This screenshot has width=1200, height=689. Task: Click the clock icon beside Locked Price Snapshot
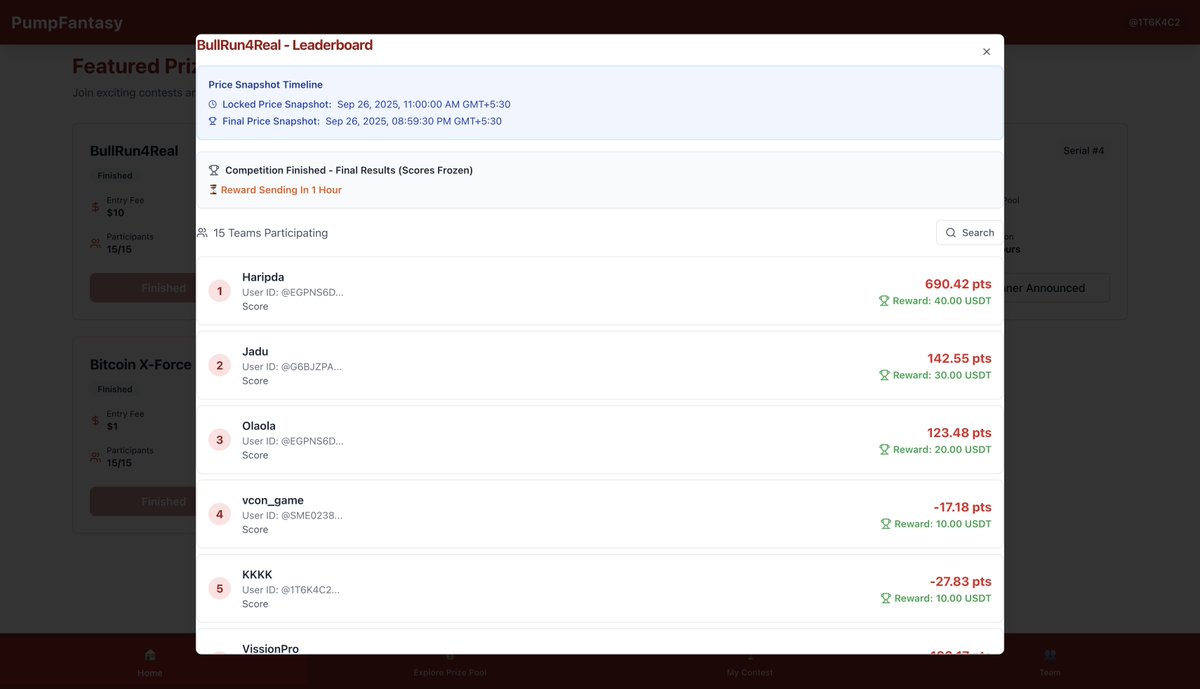[x=212, y=104]
